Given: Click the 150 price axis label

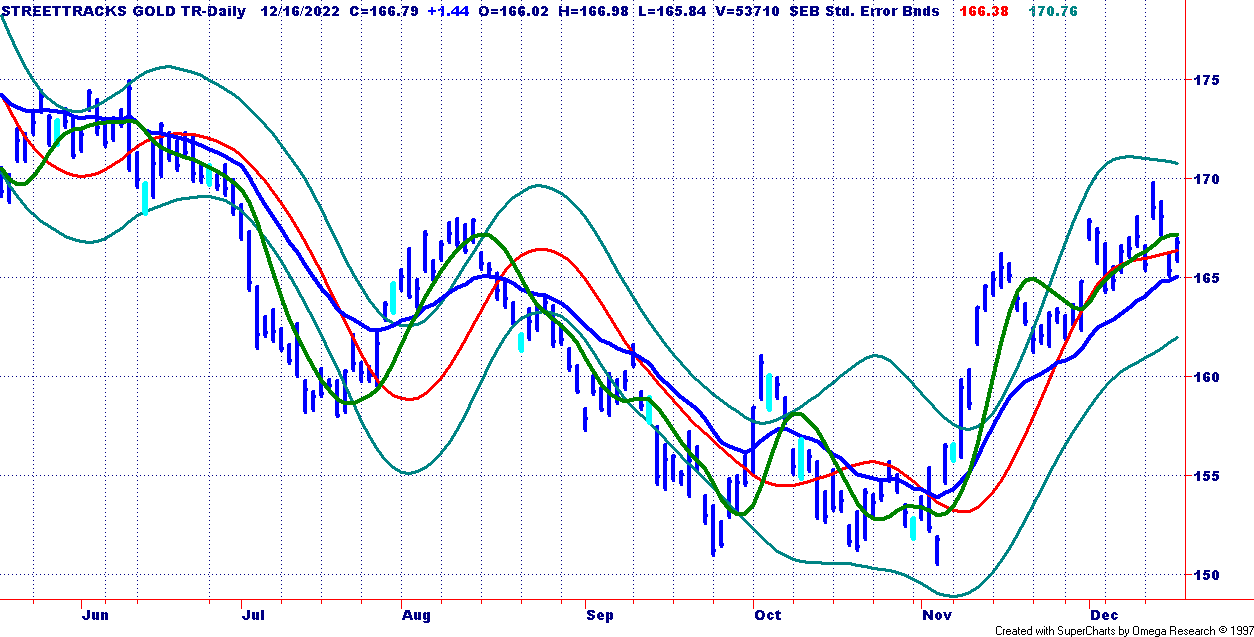Looking at the screenshot, I should click(1206, 575).
